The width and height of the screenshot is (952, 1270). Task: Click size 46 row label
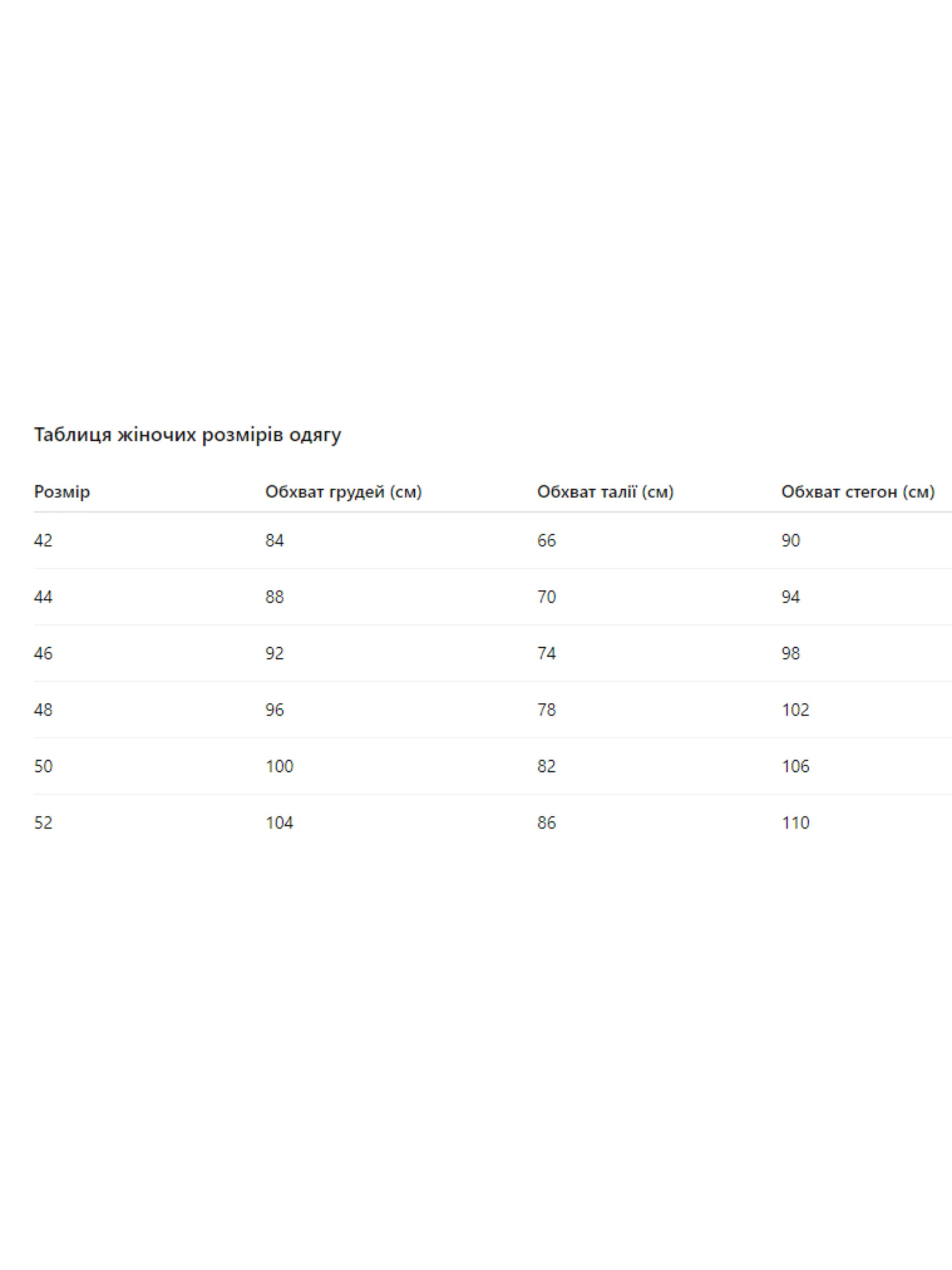tap(43, 653)
